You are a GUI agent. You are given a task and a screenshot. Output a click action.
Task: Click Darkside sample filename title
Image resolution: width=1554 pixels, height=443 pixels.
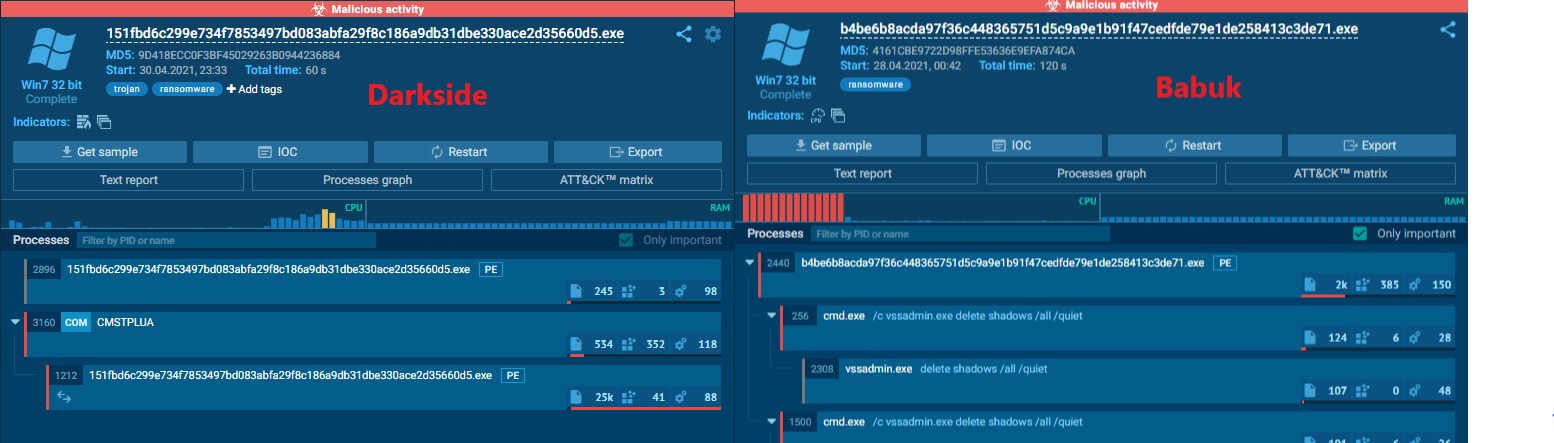point(365,33)
